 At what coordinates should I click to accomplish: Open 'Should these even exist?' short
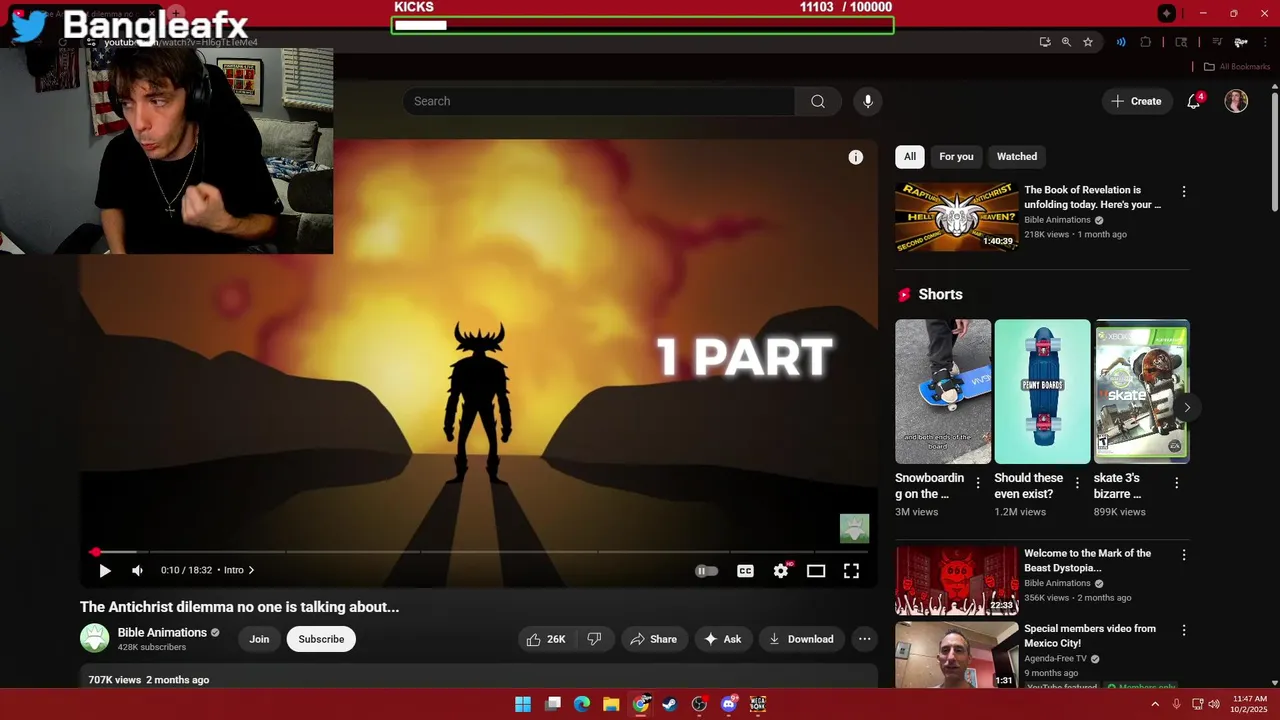click(x=1042, y=391)
